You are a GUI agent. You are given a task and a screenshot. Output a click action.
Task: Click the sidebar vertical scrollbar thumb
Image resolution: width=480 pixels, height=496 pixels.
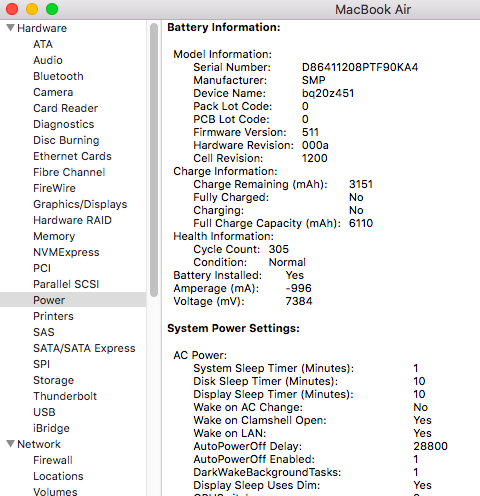tap(154, 160)
